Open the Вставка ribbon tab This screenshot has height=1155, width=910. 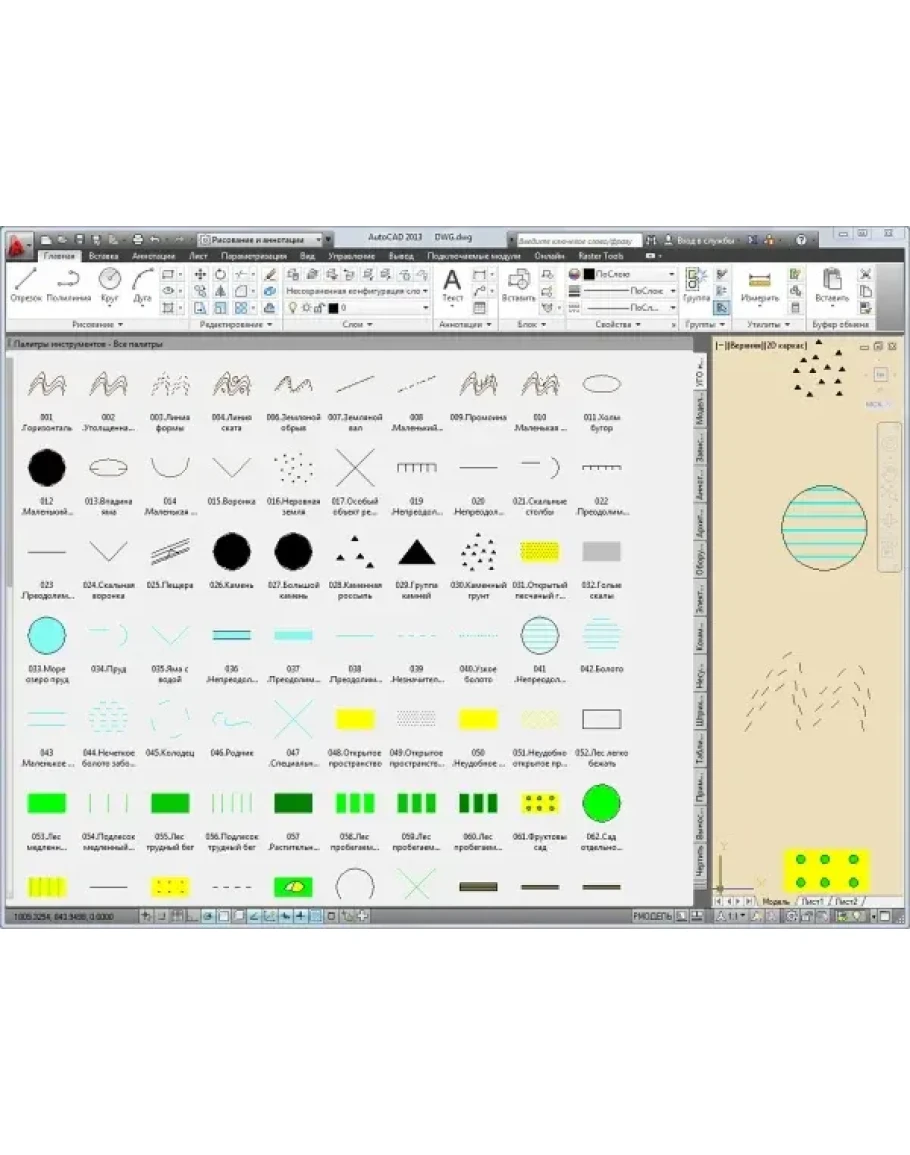click(x=103, y=257)
